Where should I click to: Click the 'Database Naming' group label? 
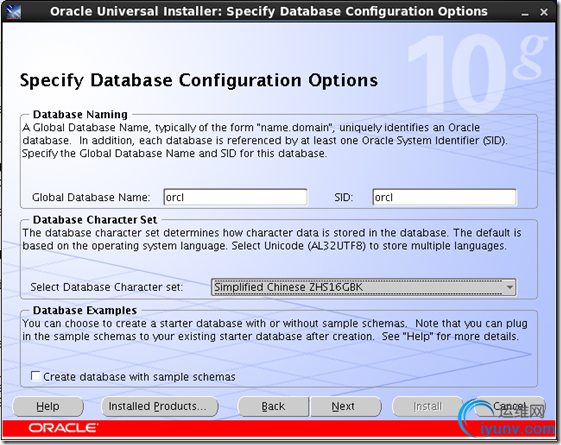(80, 114)
